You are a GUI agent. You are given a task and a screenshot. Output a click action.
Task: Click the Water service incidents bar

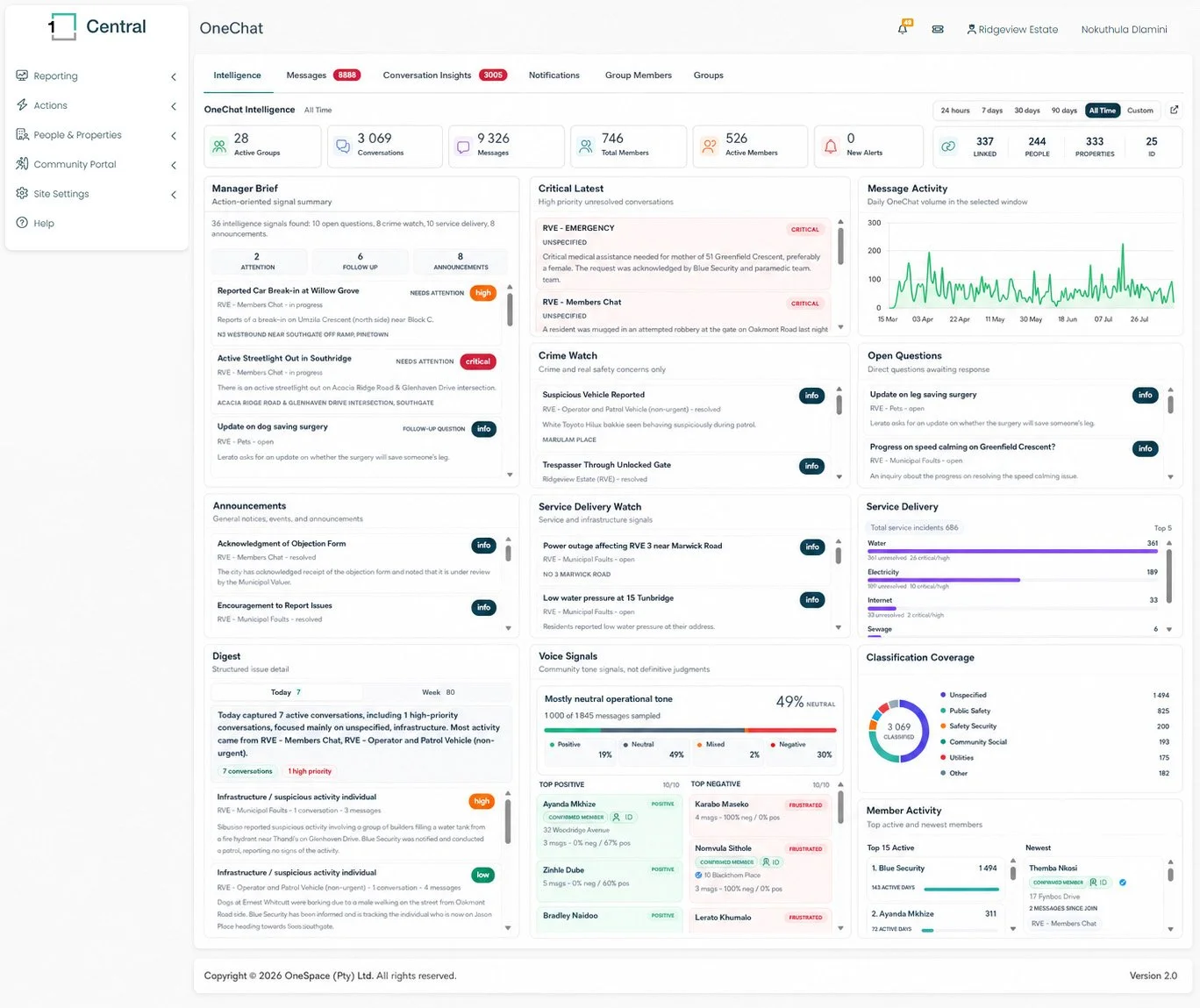click(1012, 552)
